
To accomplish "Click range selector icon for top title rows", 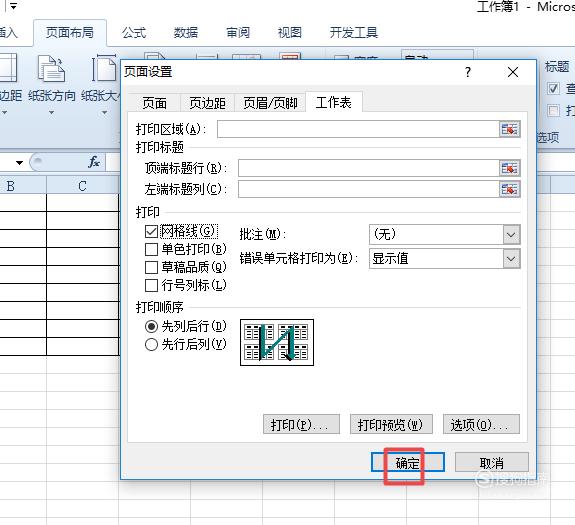I will (510, 168).
